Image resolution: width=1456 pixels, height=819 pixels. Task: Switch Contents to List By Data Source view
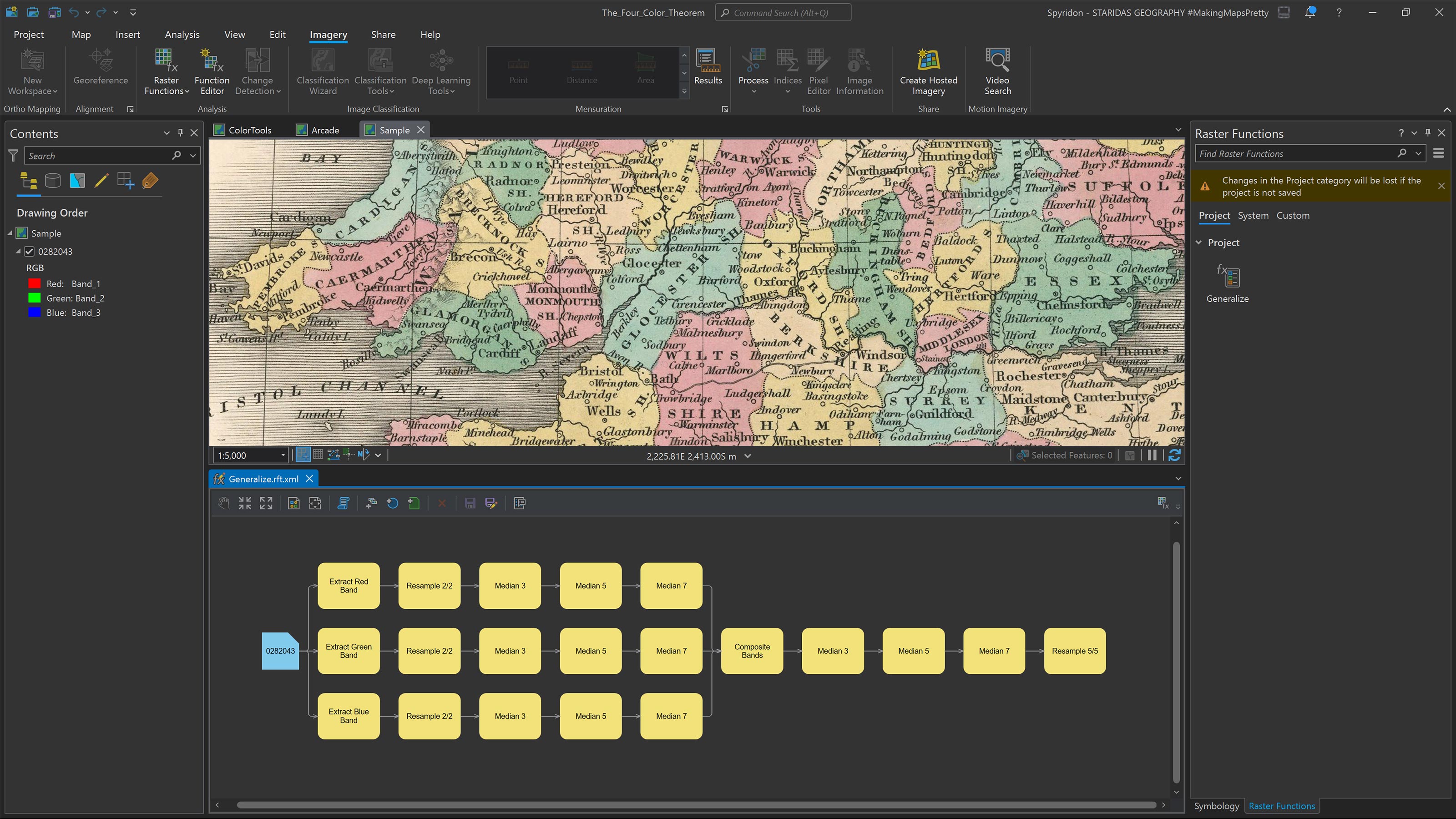[x=53, y=181]
